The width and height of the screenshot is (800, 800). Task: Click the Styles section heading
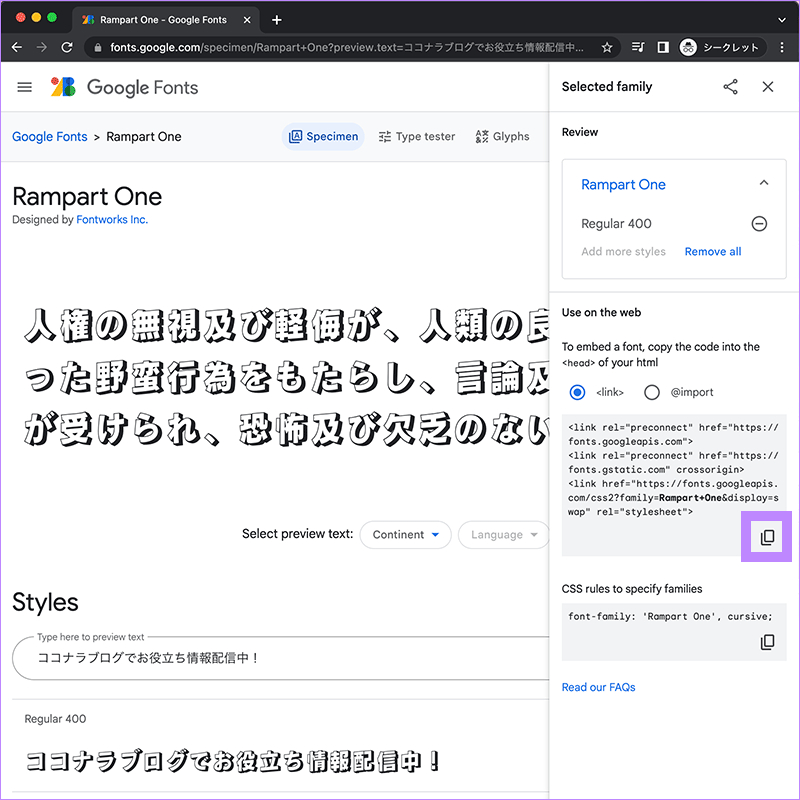[45, 602]
